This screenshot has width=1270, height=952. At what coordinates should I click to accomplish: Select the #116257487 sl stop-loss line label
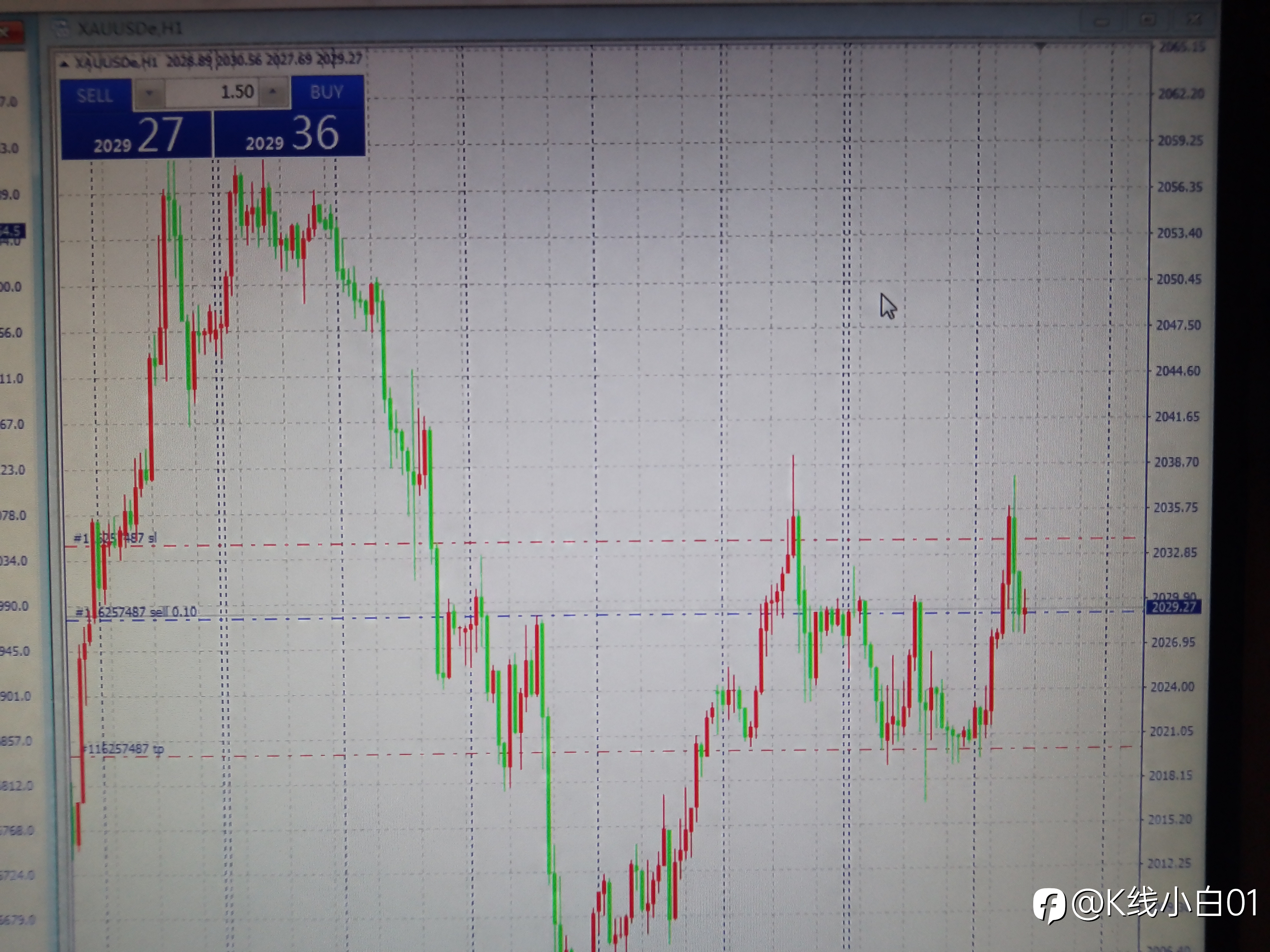[x=115, y=538]
